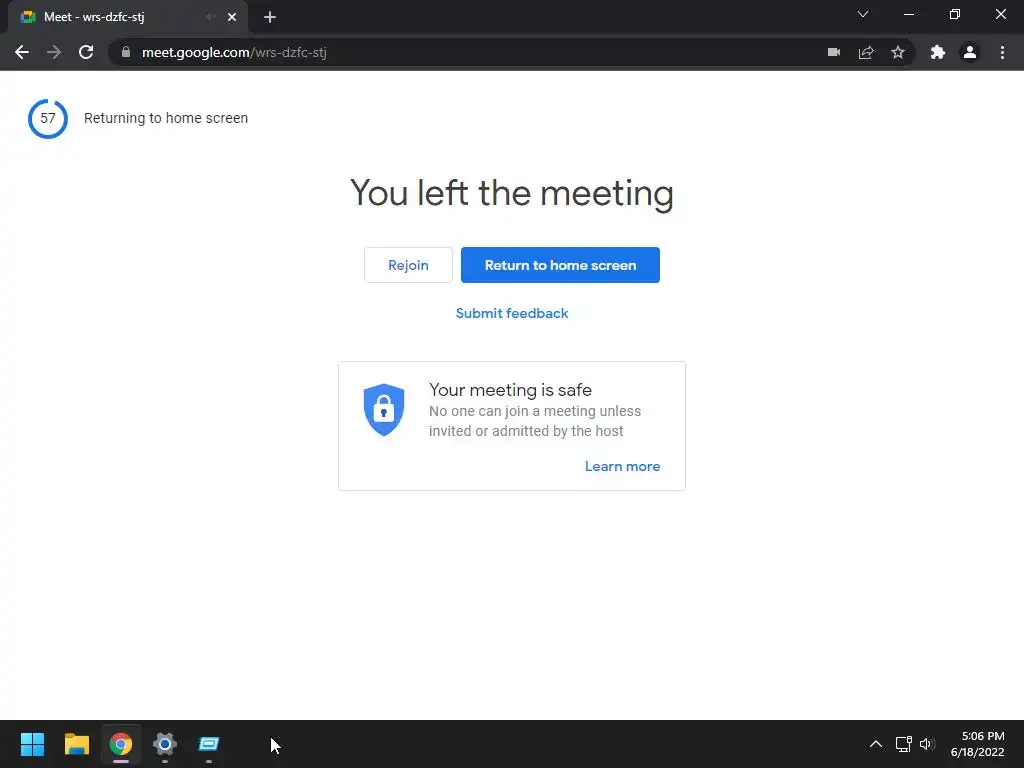
Task: Expand the tab search chevron
Action: click(863, 14)
